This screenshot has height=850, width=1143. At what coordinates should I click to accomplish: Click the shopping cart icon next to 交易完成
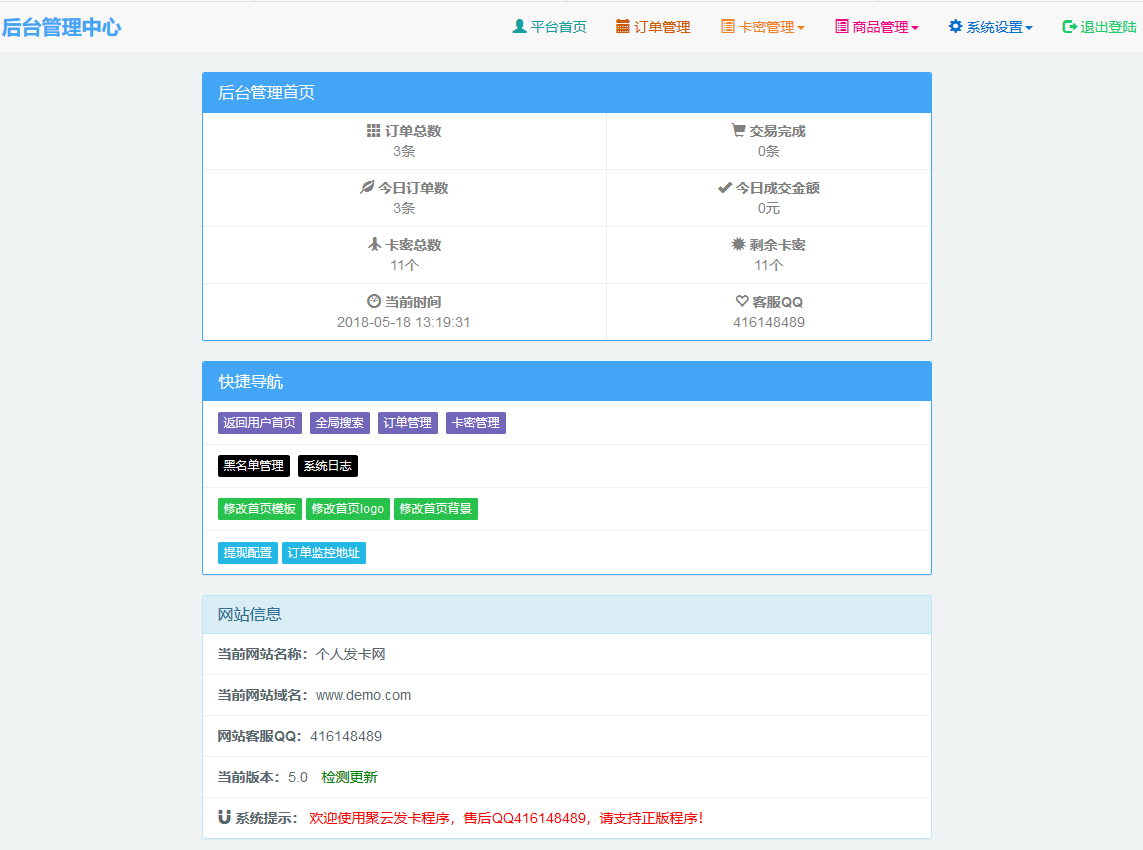(x=738, y=131)
